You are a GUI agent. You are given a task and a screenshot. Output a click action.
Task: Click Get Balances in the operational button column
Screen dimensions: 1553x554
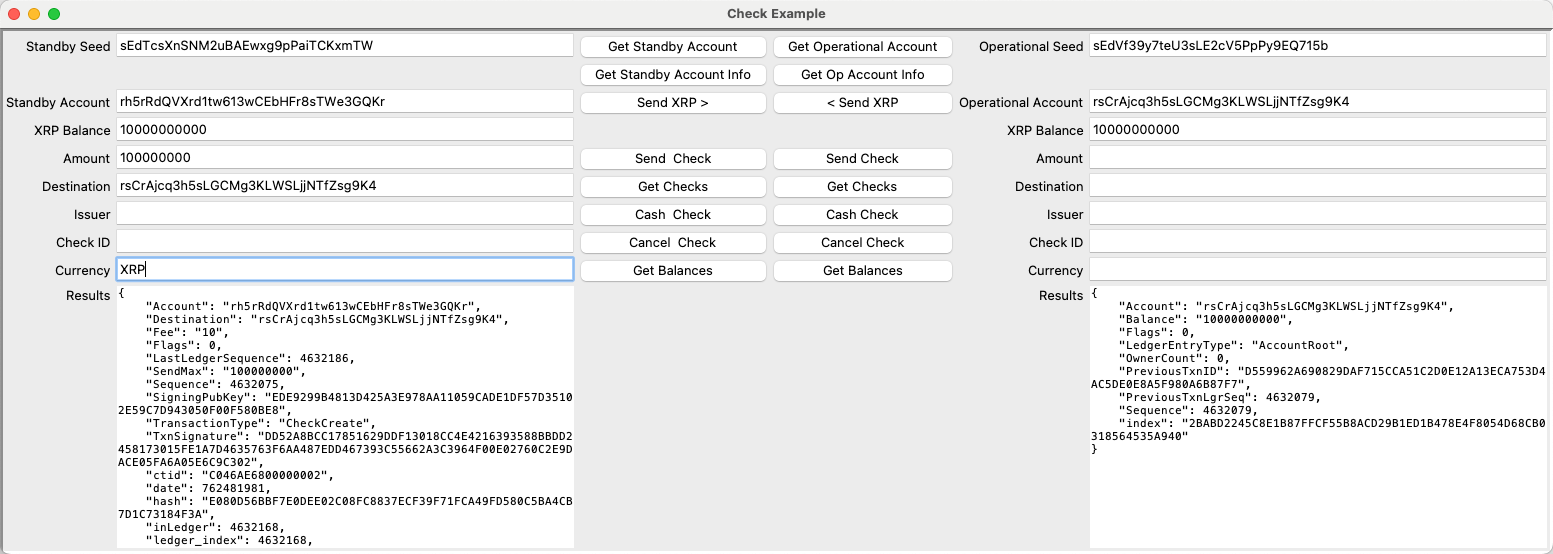click(x=862, y=270)
